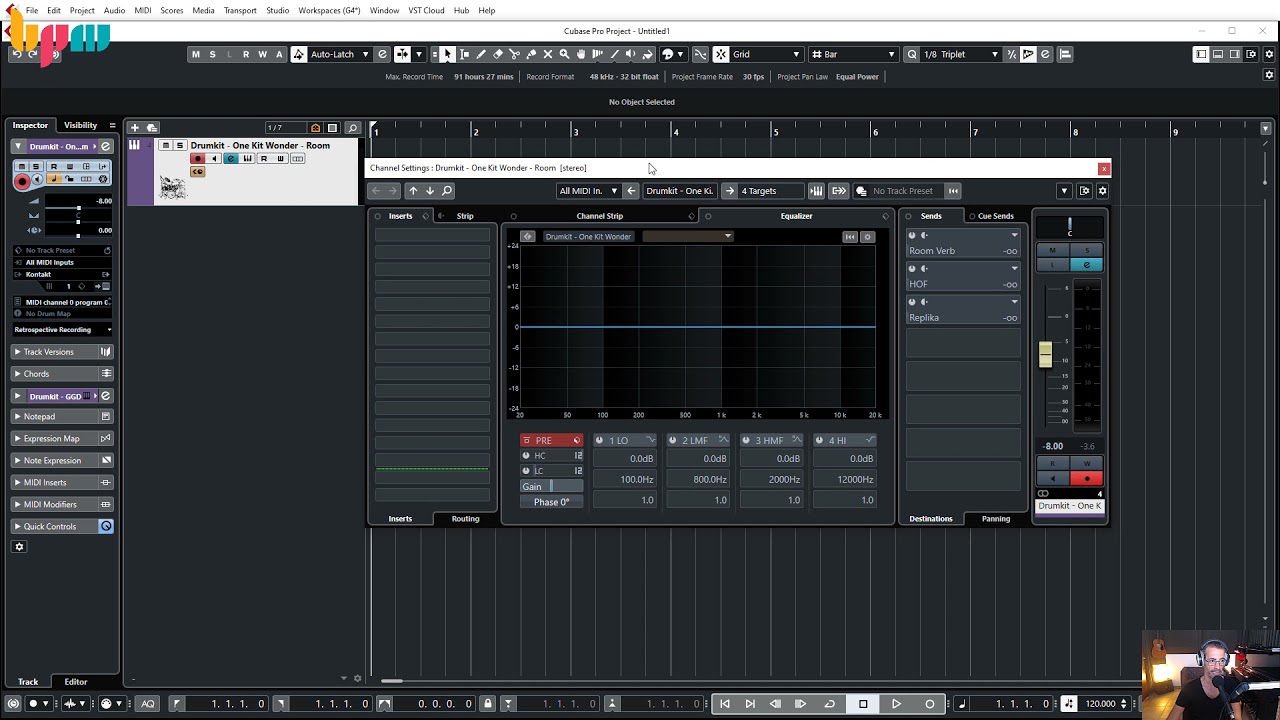
Task: Open track search magnifier in track list
Action: pos(352,128)
